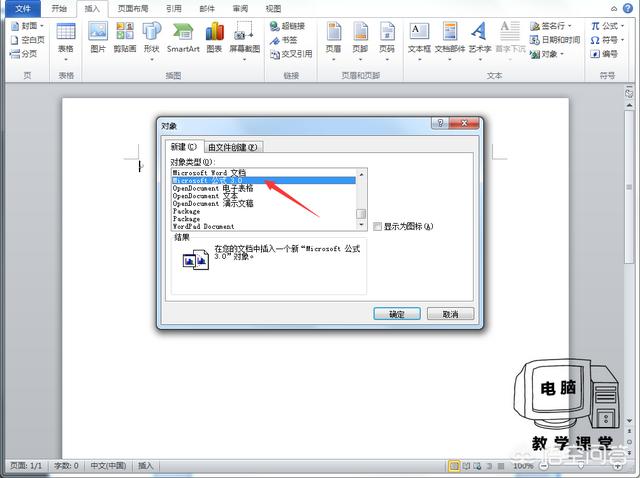Check the Display as icon (显示为图标) box
The width and height of the screenshot is (640, 478).
point(378,226)
